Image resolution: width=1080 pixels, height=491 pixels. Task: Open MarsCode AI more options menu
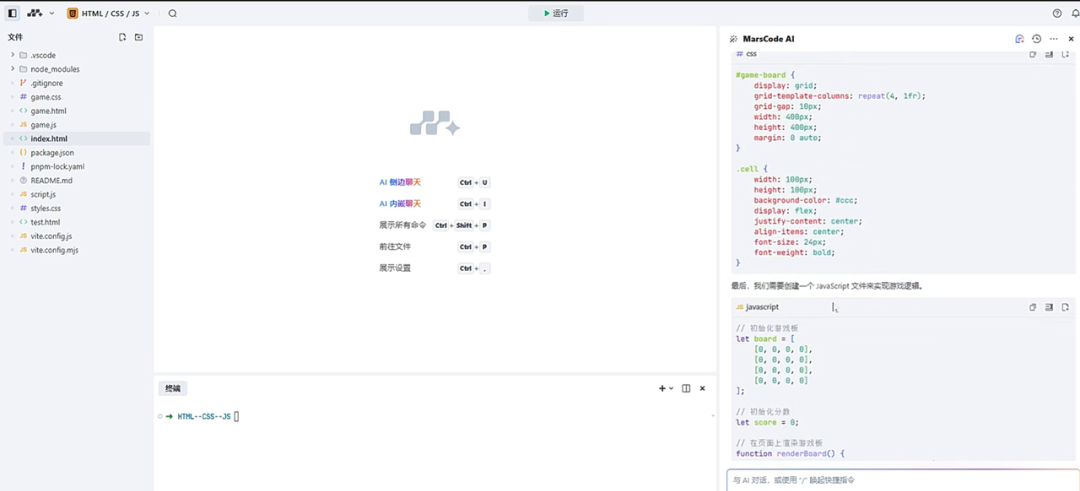(x=1053, y=39)
